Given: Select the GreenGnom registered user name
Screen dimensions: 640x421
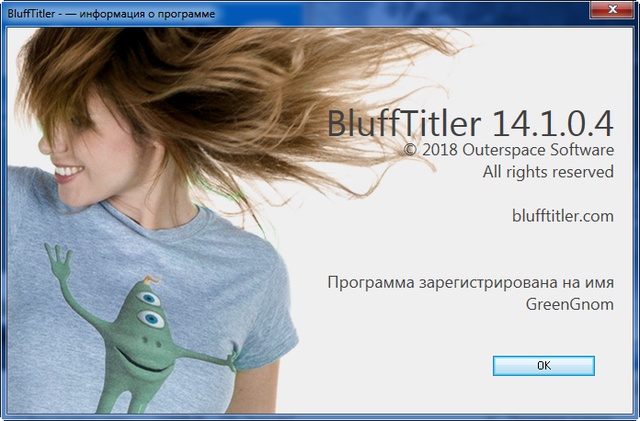Looking at the screenshot, I should 569,305.
